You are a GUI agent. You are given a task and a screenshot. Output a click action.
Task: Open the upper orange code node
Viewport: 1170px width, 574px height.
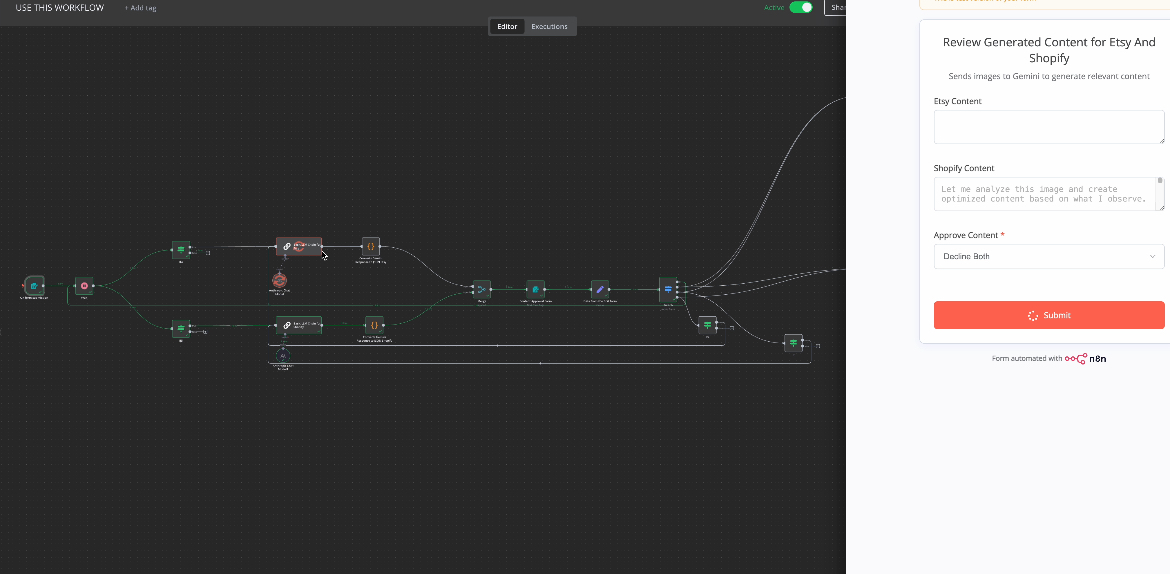point(370,246)
